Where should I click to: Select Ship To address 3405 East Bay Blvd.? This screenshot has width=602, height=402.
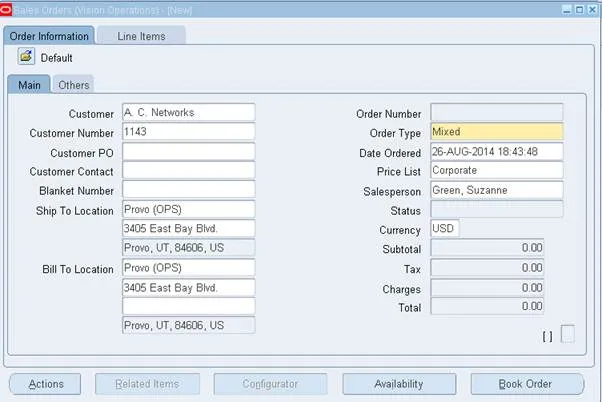tap(189, 228)
